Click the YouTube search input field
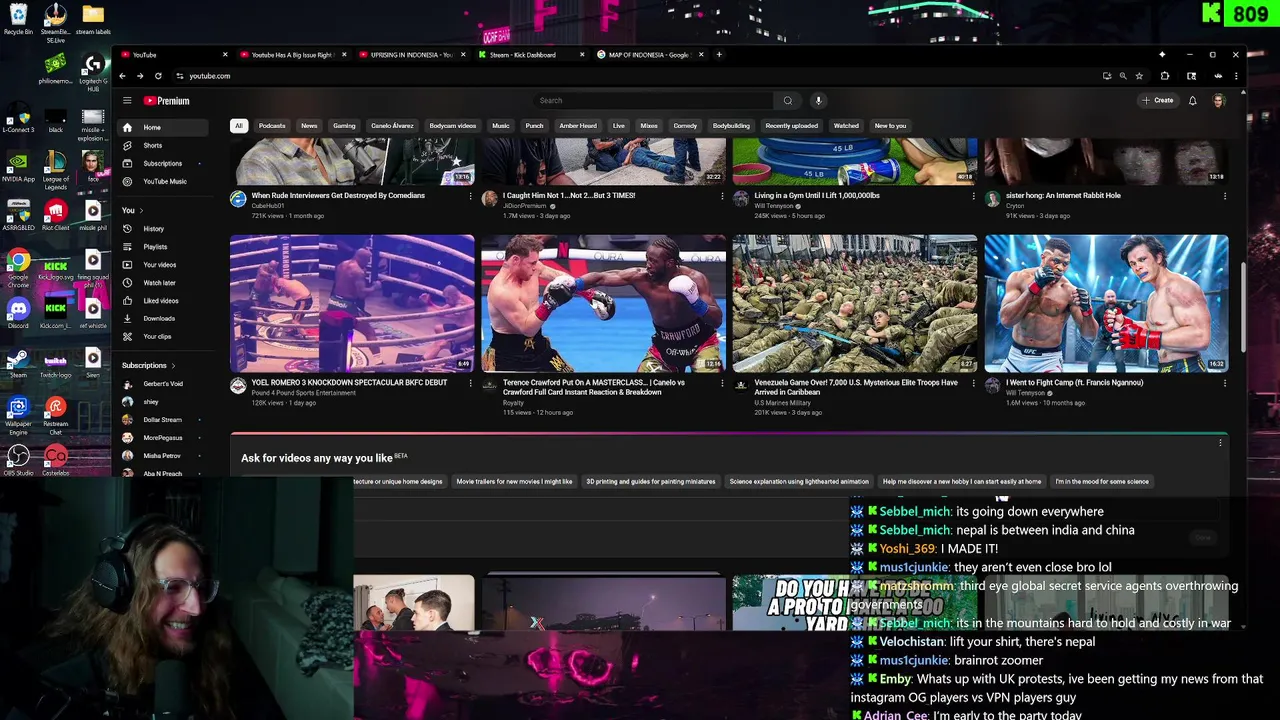Image resolution: width=1280 pixels, height=720 pixels. [653, 101]
